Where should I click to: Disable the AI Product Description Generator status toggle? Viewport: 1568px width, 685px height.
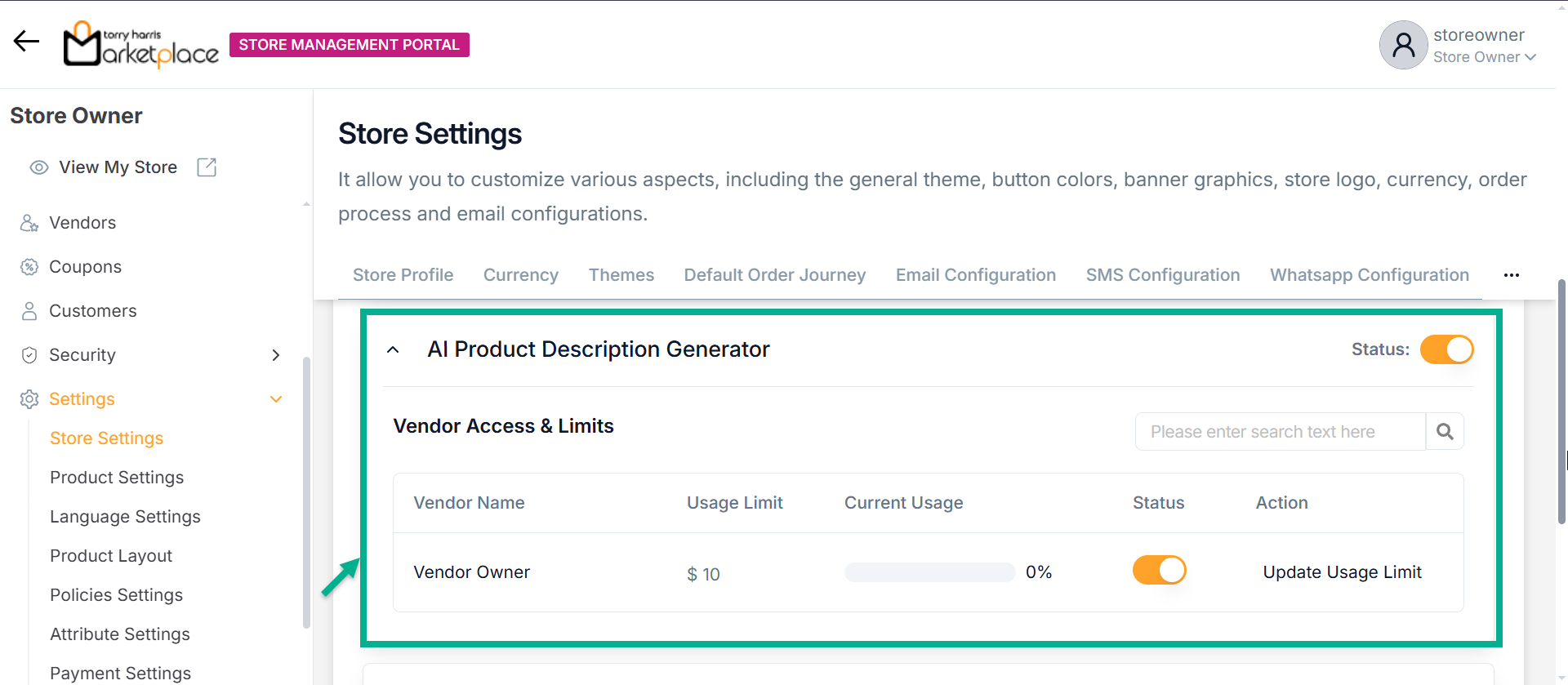click(x=1446, y=349)
